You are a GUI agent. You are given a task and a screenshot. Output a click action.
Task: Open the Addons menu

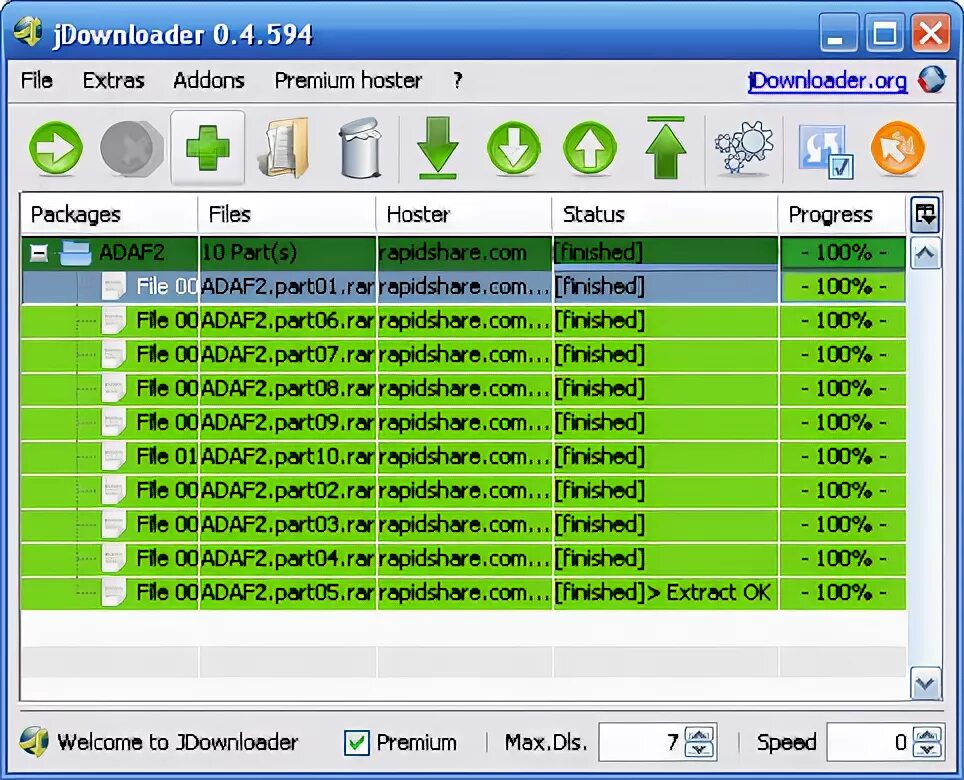(209, 80)
